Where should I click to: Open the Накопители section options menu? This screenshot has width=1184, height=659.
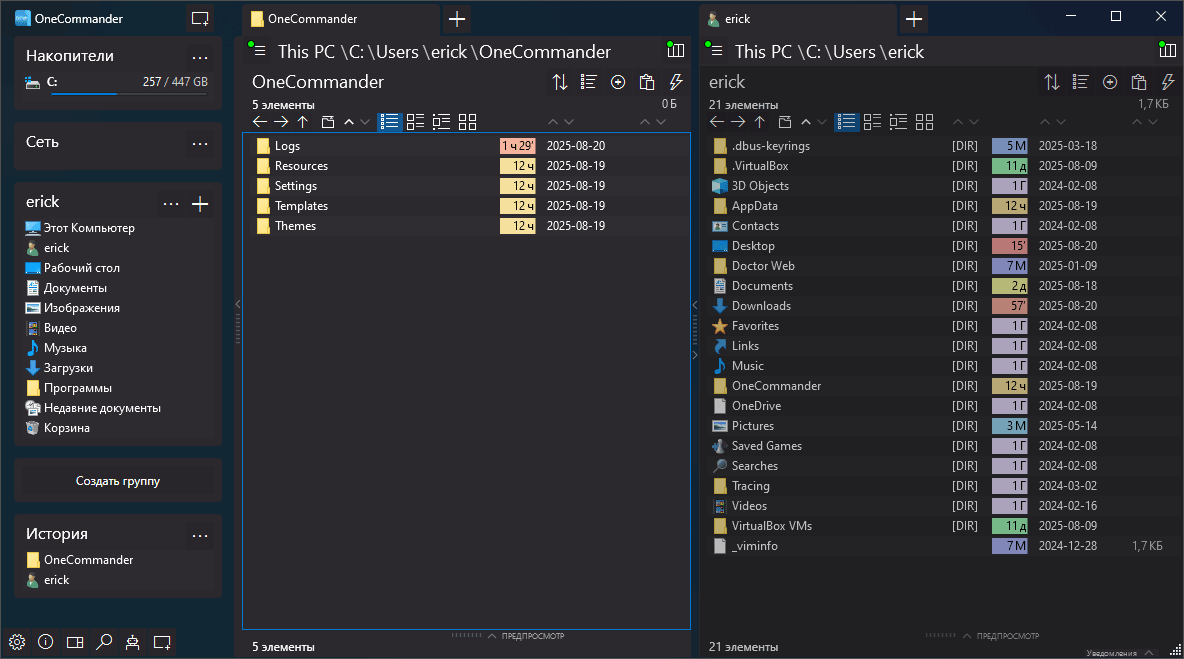click(200, 57)
